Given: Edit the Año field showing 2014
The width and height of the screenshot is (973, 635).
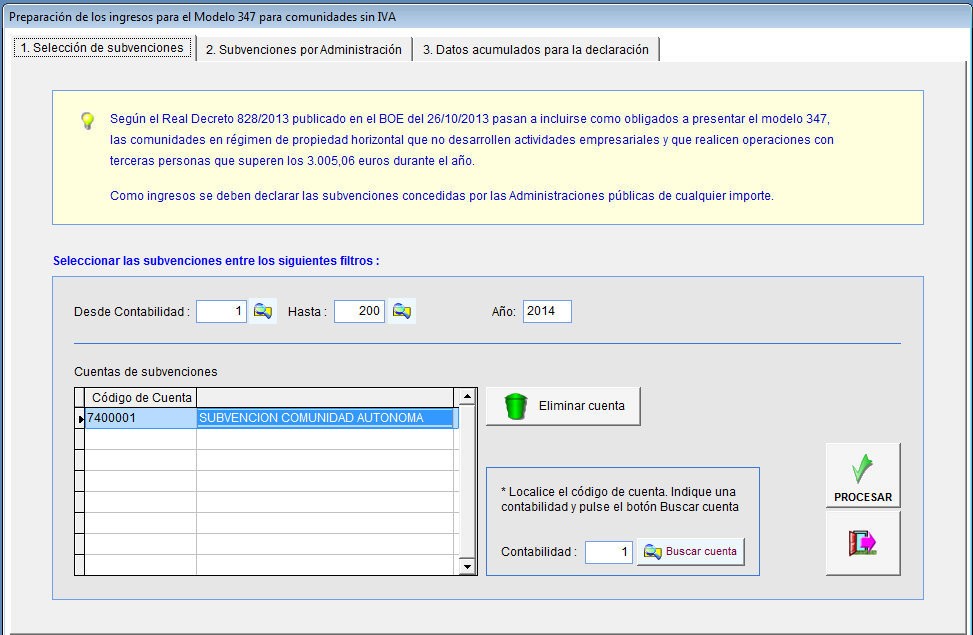Looking at the screenshot, I should pos(546,312).
